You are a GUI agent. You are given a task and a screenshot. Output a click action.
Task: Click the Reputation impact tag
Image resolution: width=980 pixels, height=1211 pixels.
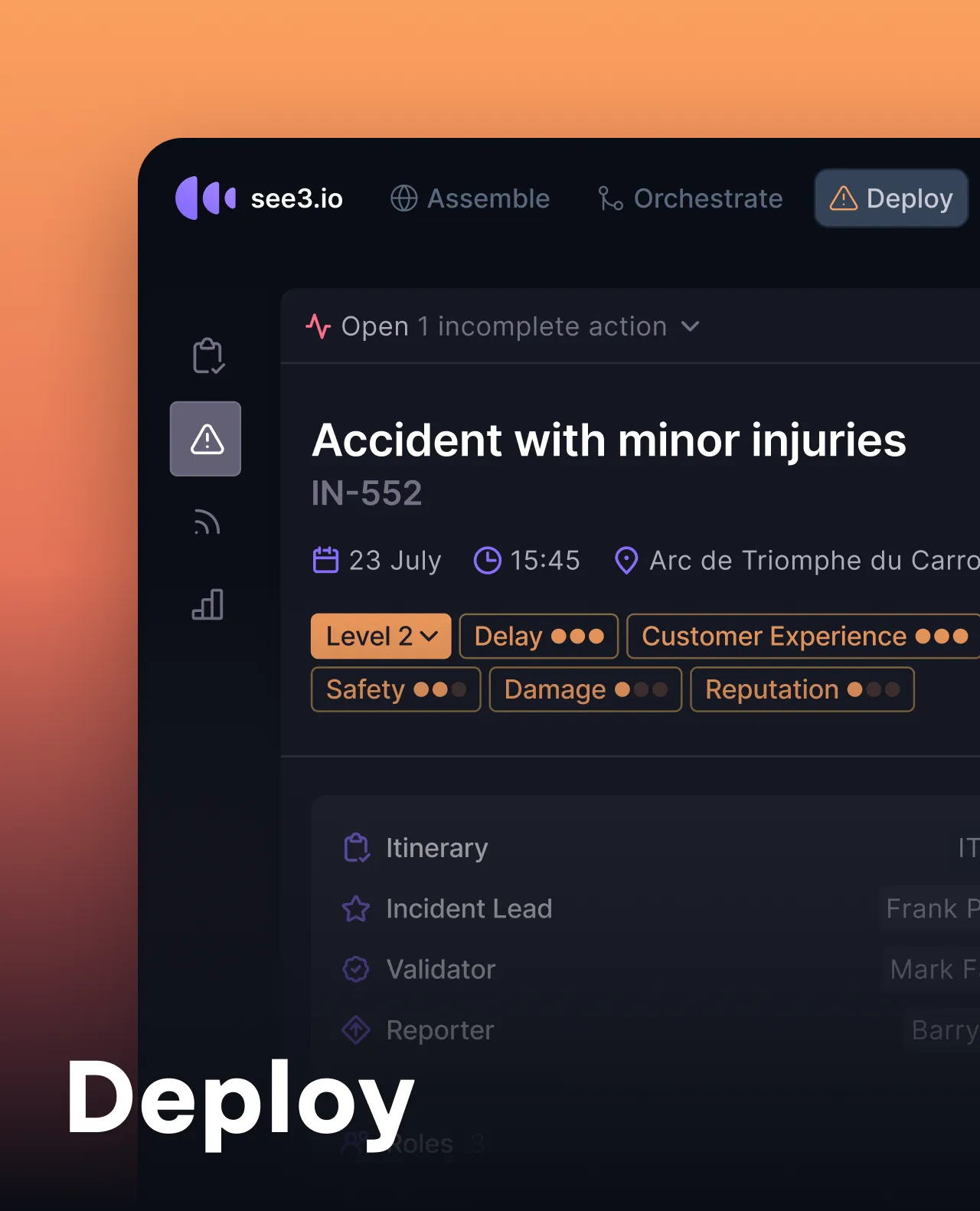802,689
